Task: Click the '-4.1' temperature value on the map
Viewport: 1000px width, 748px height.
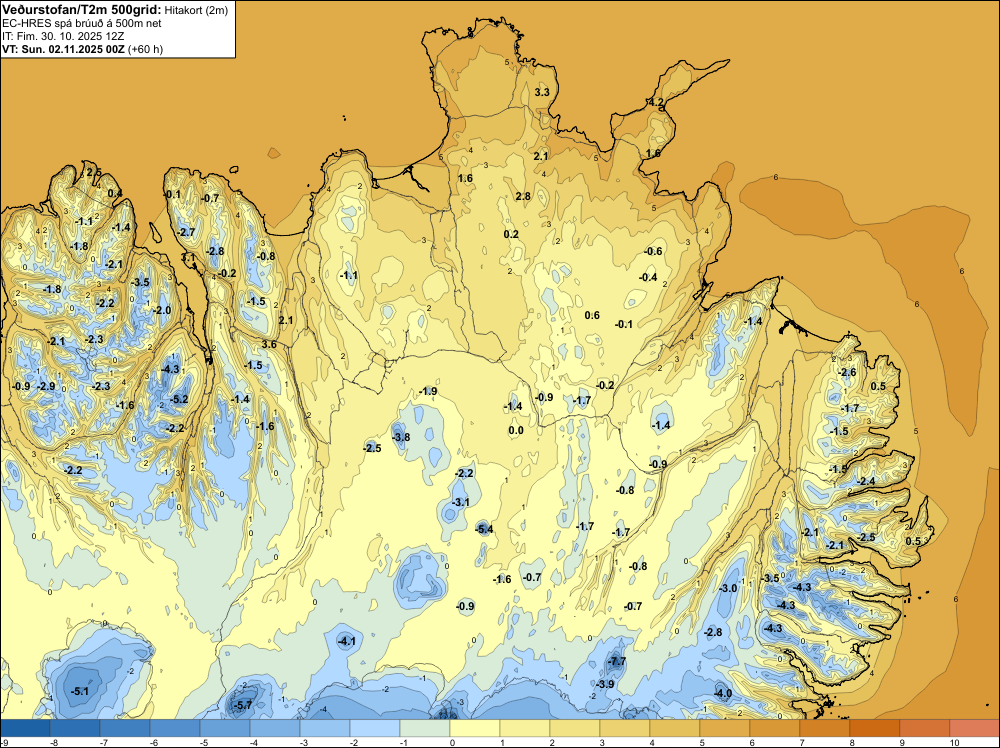Action: (x=346, y=641)
